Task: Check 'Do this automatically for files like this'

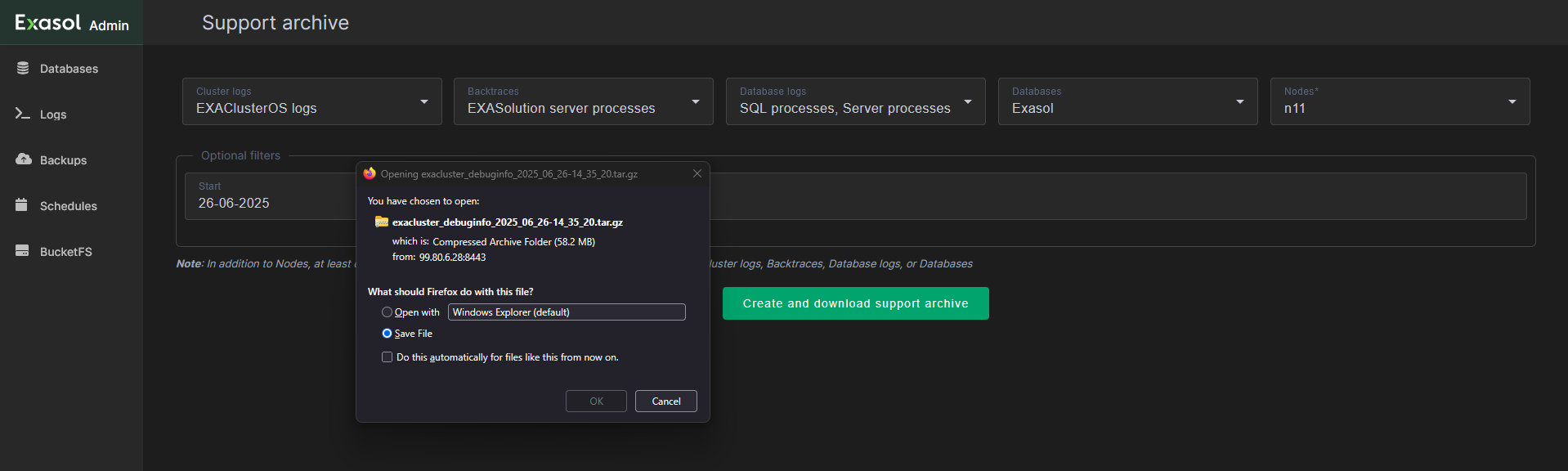Action: 387,357
